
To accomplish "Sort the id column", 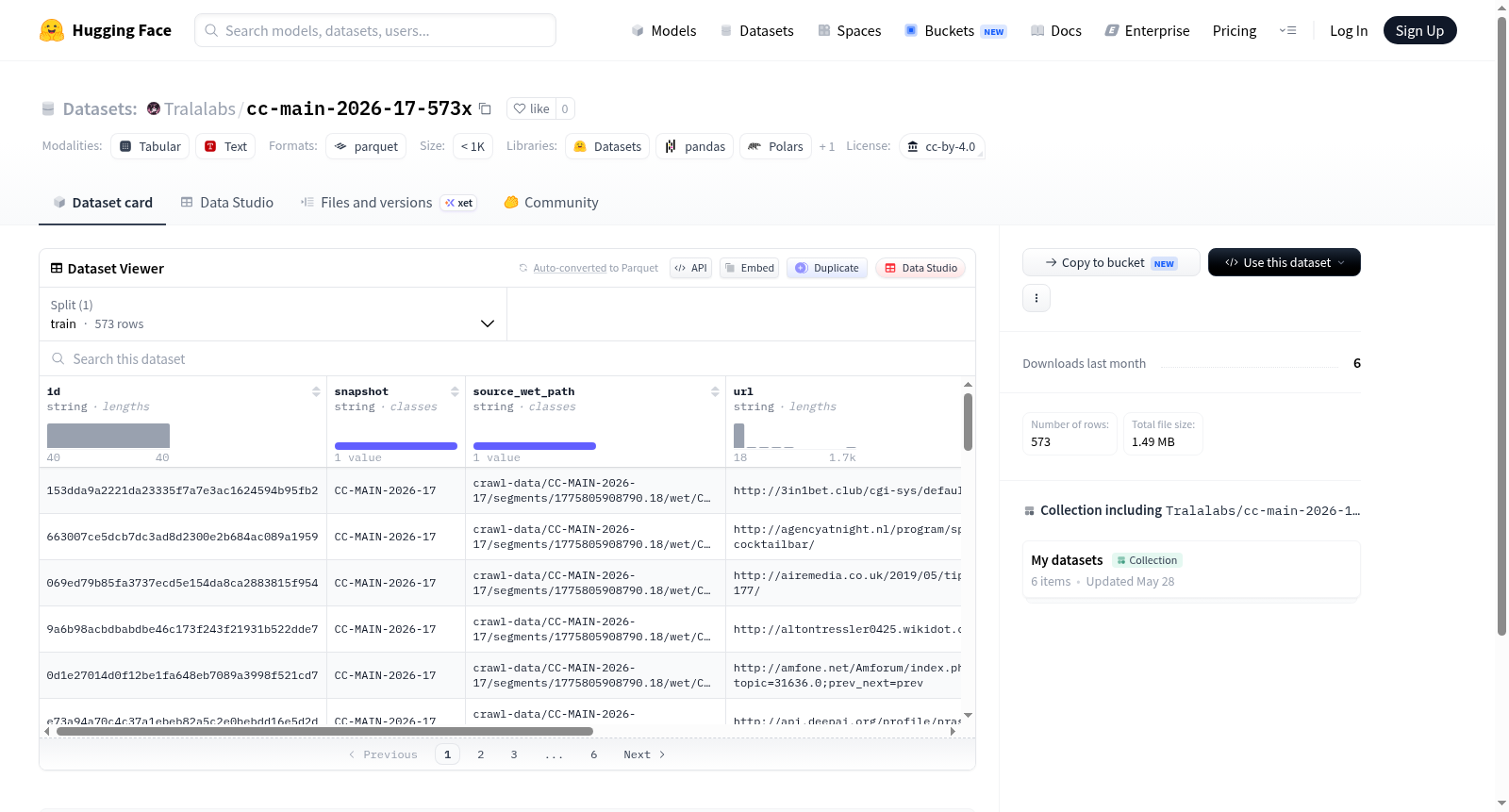I will pos(316,391).
